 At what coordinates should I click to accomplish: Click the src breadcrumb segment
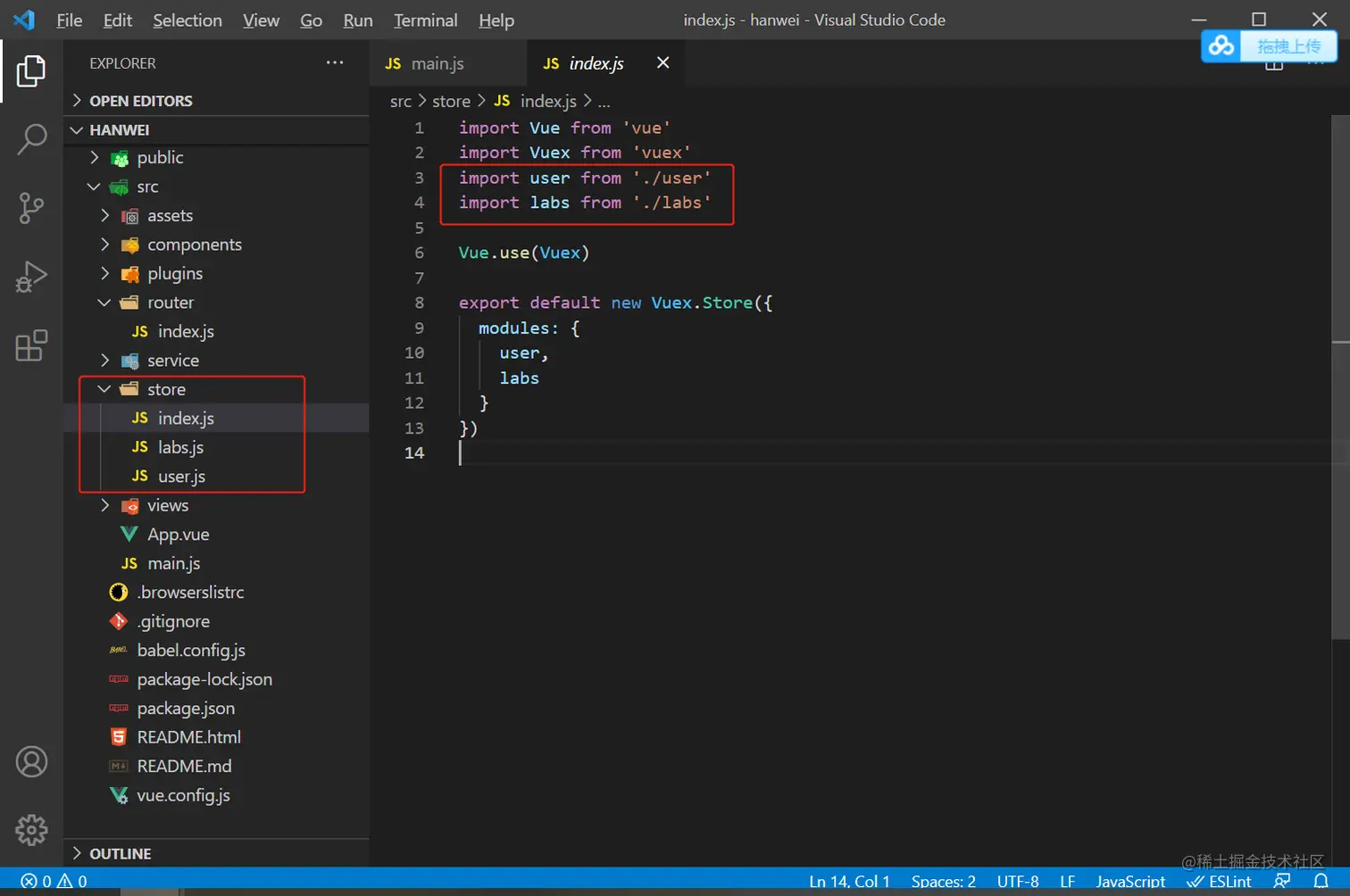click(x=401, y=102)
